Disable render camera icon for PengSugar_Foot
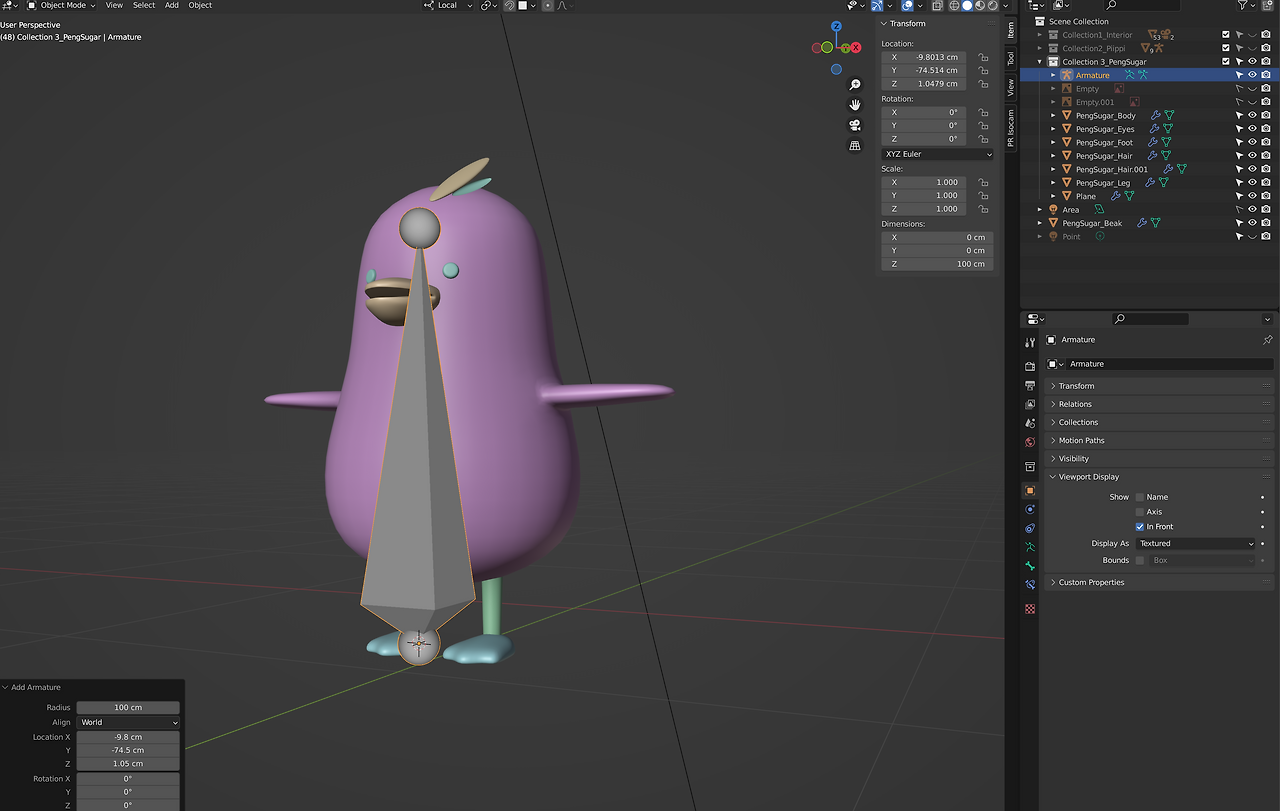Image resolution: width=1280 pixels, height=811 pixels. (x=1266, y=142)
